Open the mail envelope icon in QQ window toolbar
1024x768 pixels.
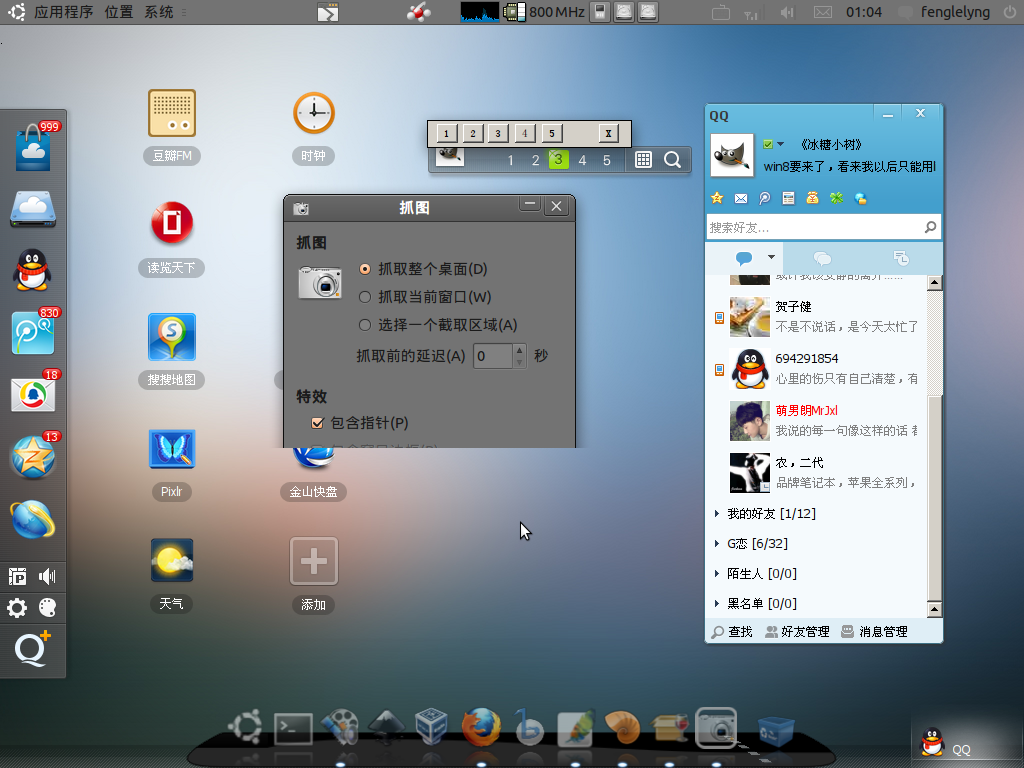[x=741, y=198]
